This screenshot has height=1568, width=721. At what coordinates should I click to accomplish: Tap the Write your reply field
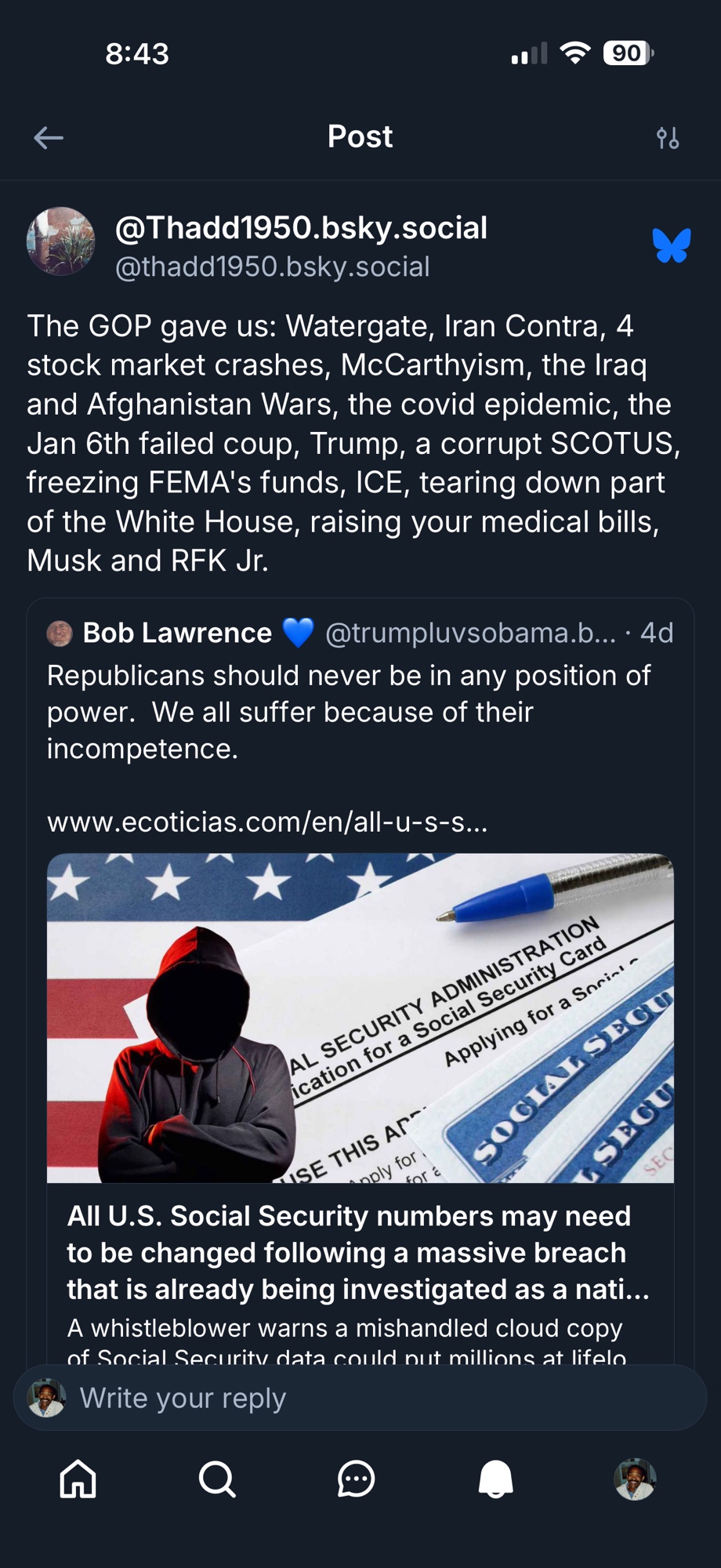coord(360,1398)
